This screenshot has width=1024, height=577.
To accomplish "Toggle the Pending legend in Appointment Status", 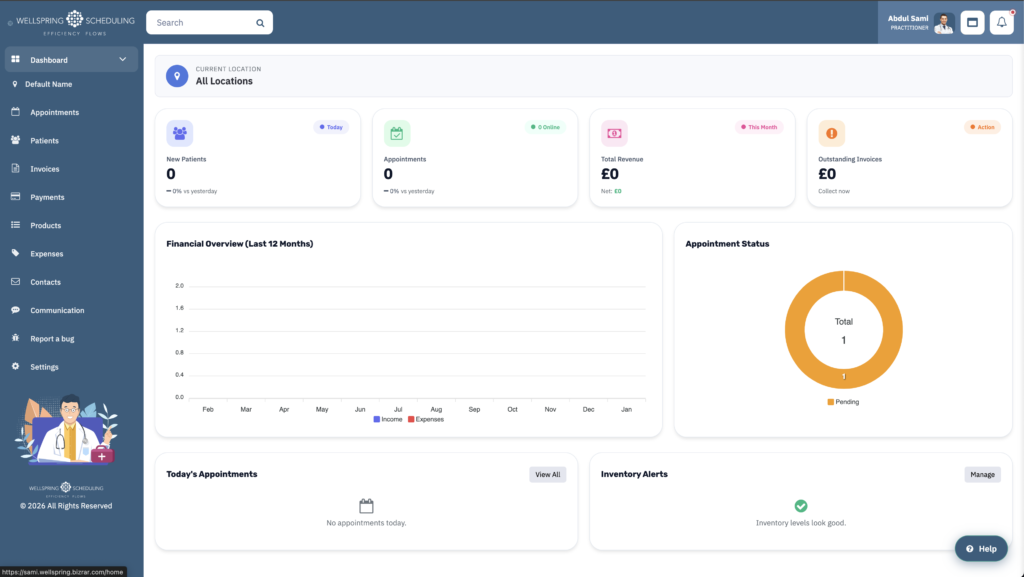I will 843,402.
